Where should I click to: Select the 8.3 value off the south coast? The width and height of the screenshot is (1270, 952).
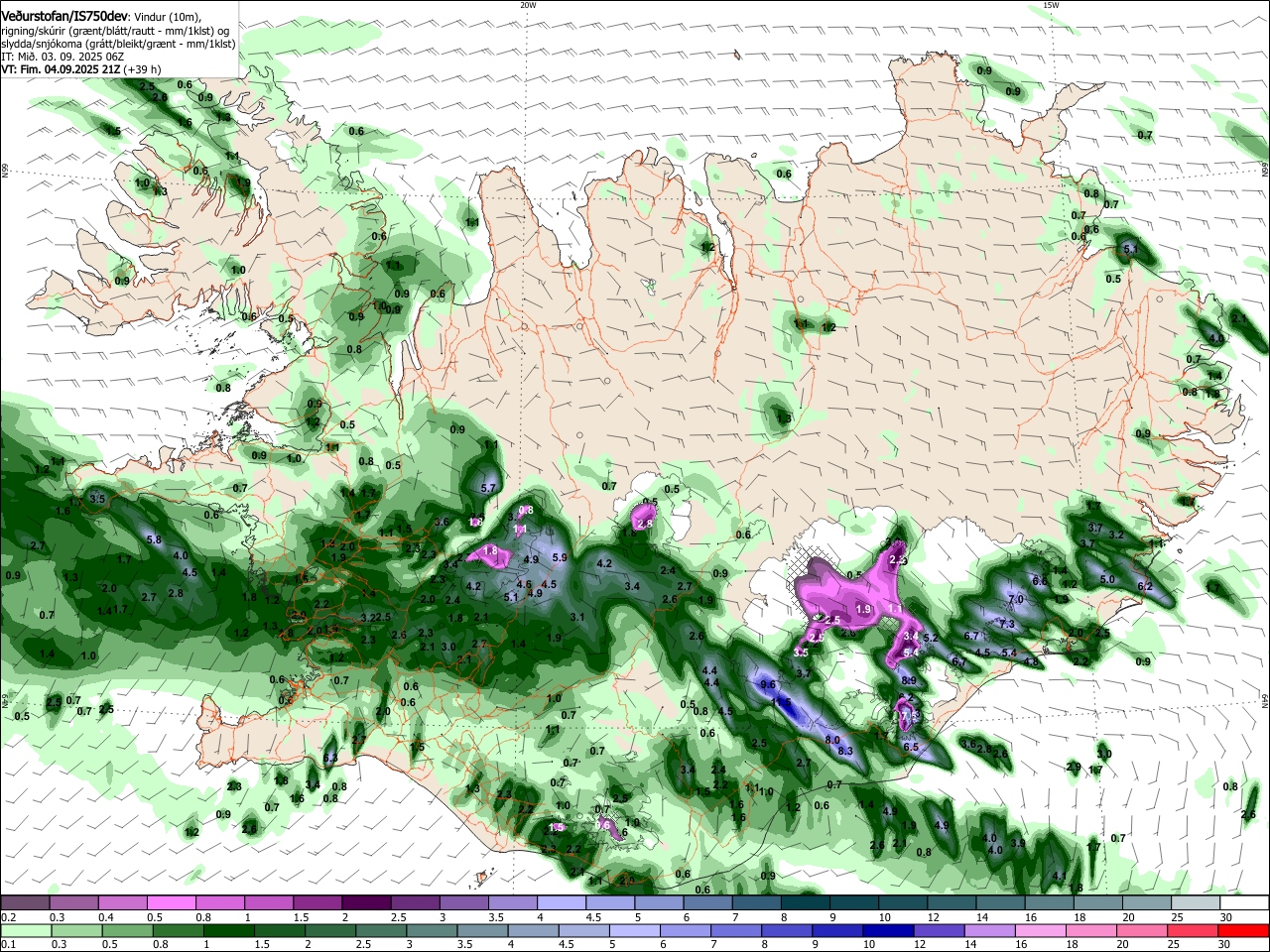pyautogui.click(x=845, y=752)
